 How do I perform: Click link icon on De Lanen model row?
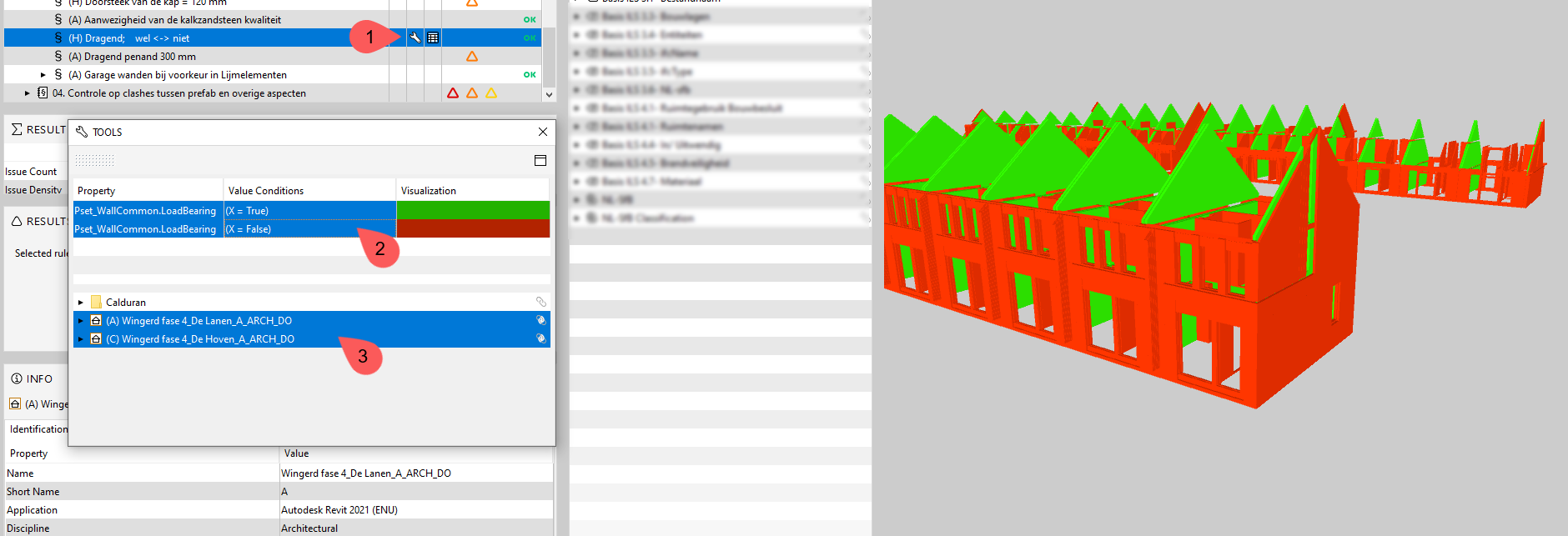click(x=541, y=320)
